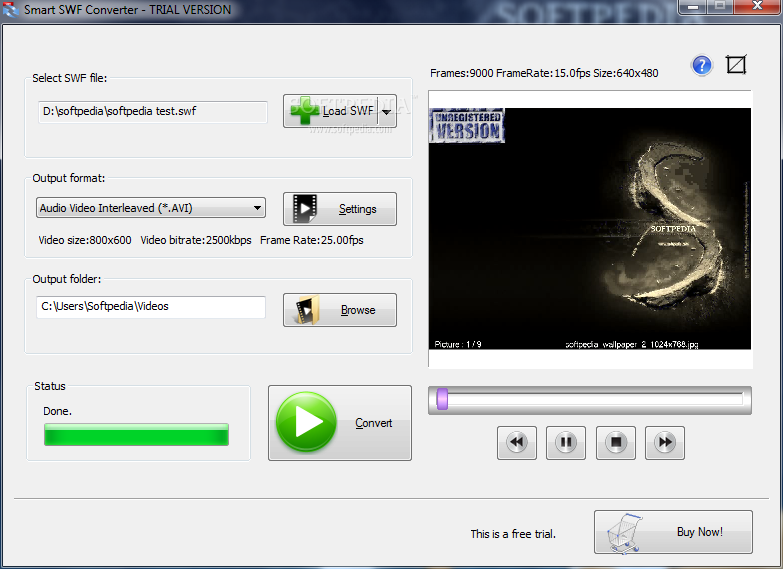Start conversion with the Convert button
783x569 pixels.
click(340, 423)
